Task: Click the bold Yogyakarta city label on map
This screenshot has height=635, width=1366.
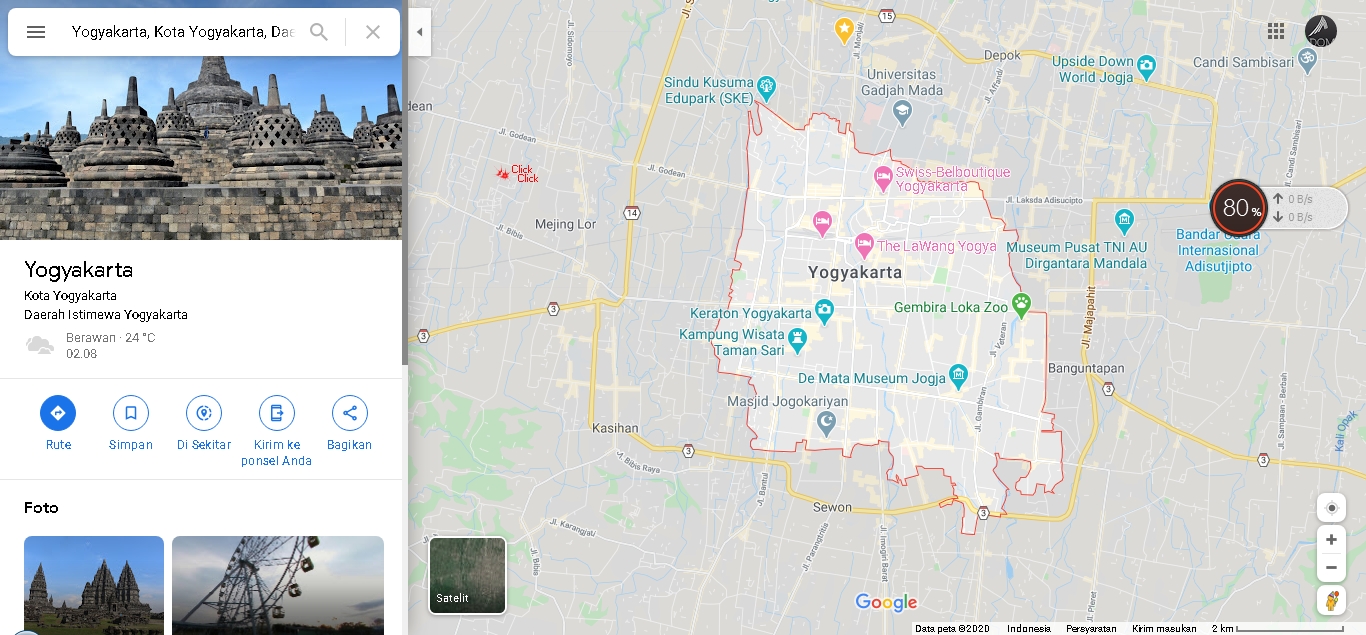Action: click(855, 272)
